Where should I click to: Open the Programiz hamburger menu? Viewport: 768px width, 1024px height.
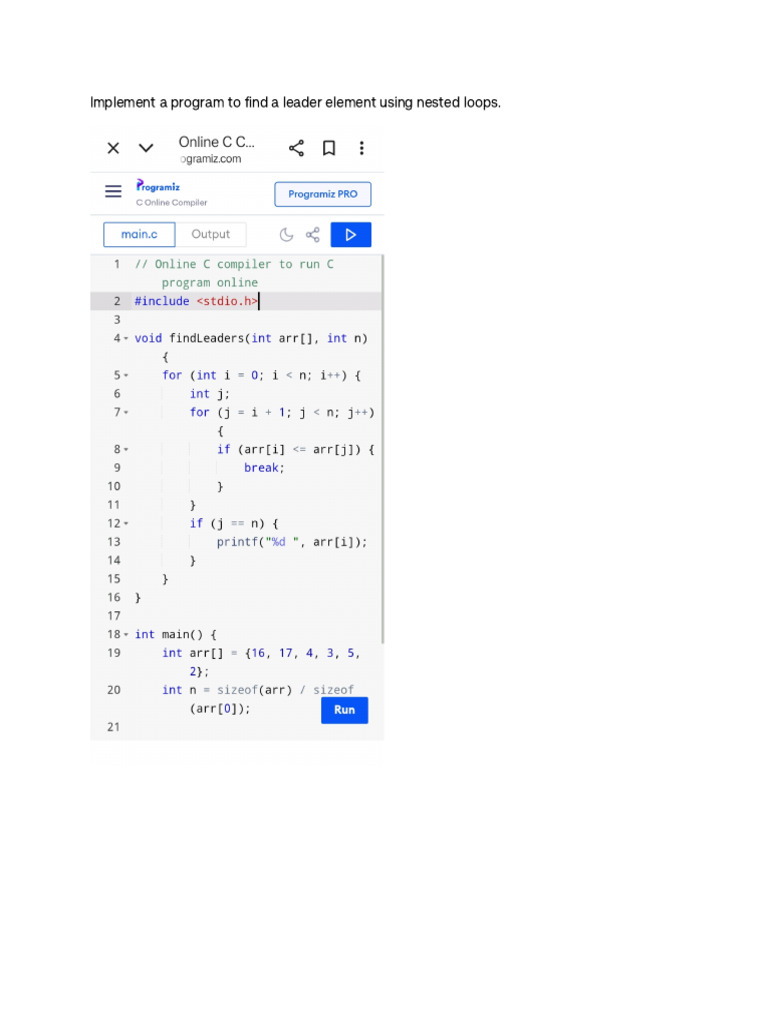click(x=113, y=191)
